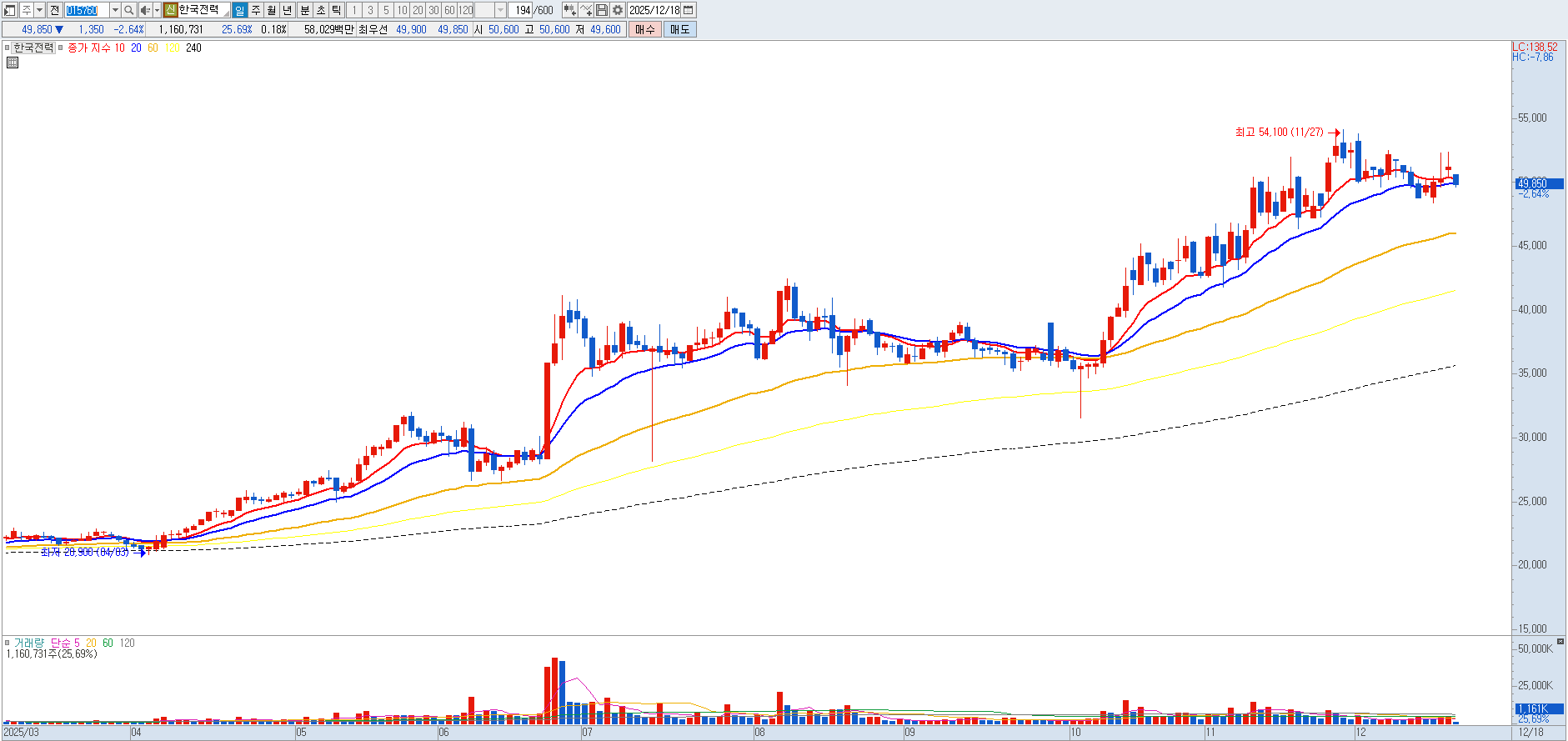Click the save chart floppy disk icon

pyautogui.click(x=602, y=10)
